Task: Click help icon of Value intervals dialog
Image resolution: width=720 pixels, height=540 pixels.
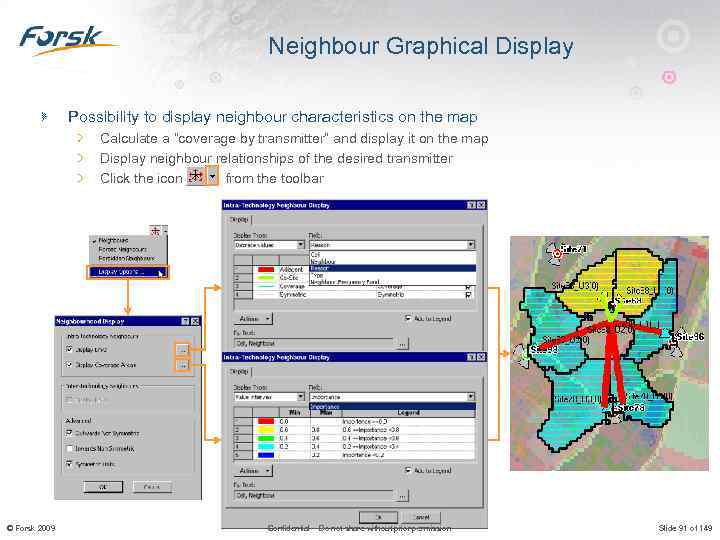Action: (472, 357)
